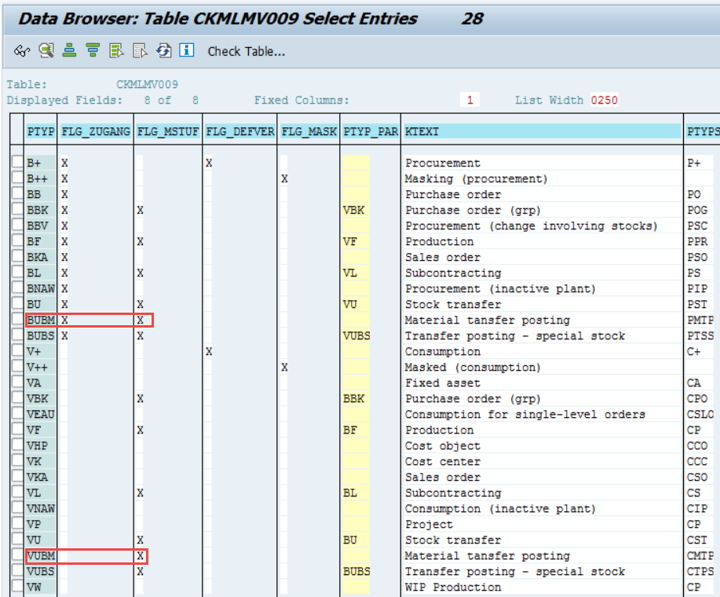Image resolution: width=720 pixels, height=597 pixels.
Task: Click the BUBM process type cell
Action: point(41,320)
